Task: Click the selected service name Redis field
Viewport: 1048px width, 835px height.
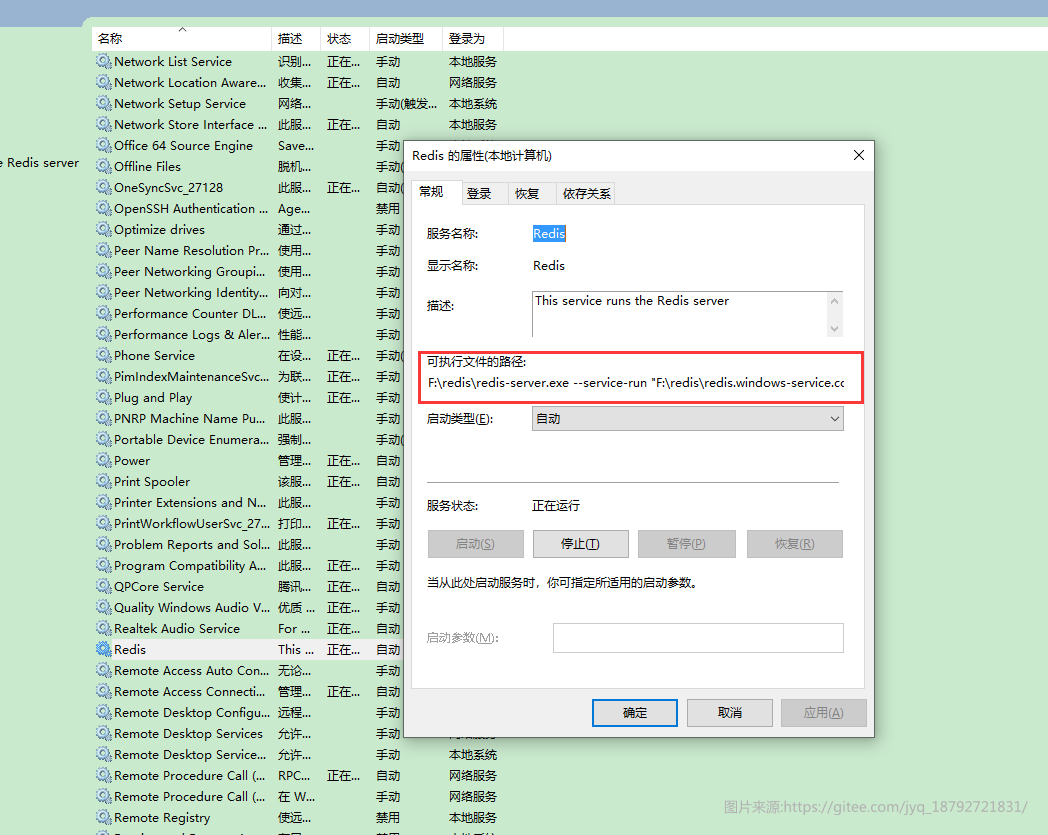Action: pos(549,233)
